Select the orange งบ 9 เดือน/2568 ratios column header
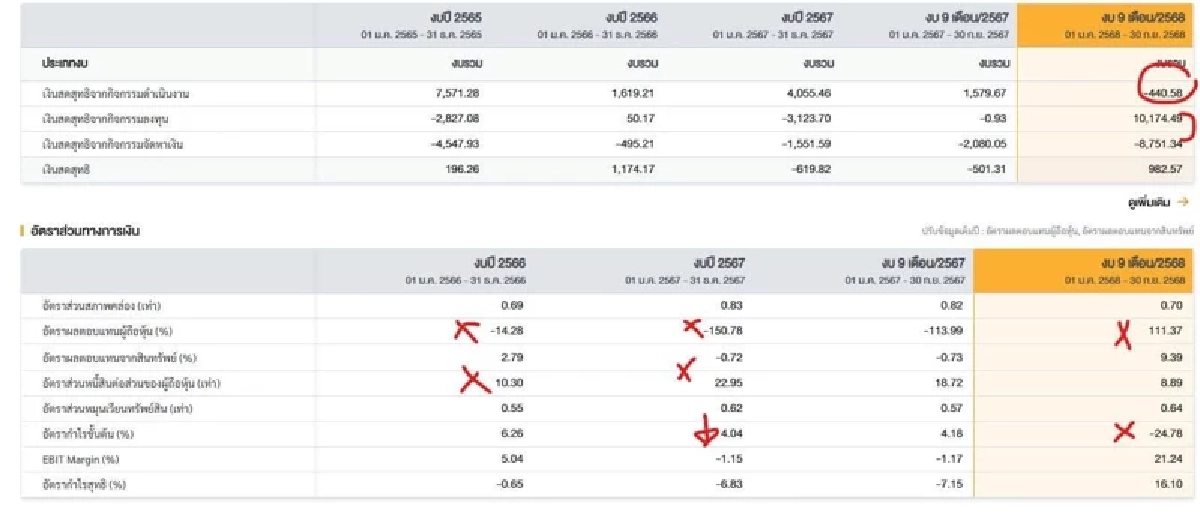 1082,270
